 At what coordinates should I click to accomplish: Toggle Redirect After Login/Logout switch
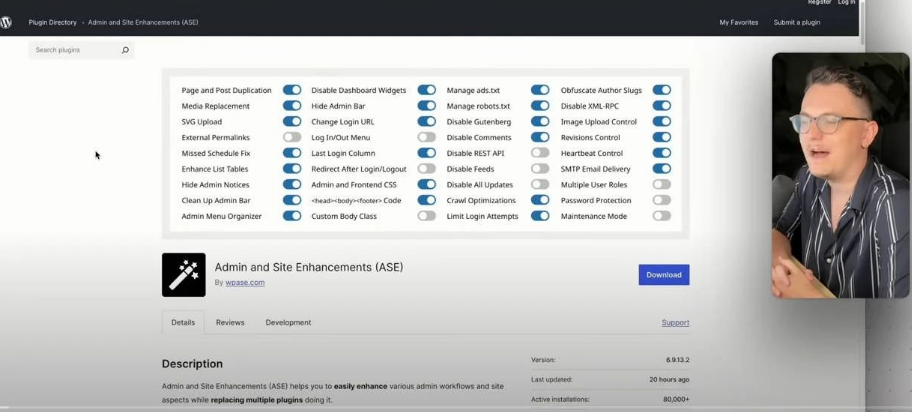click(x=426, y=169)
